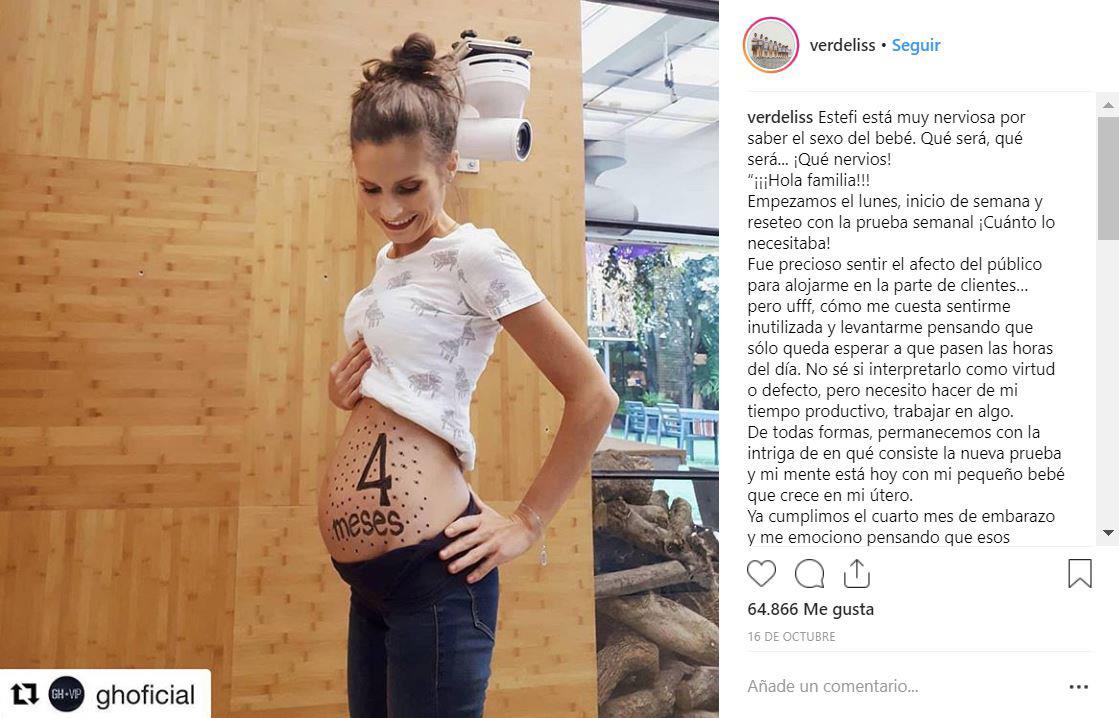Click the GH VIP round logo
This screenshot has height=718, width=1119.
click(x=66, y=694)
